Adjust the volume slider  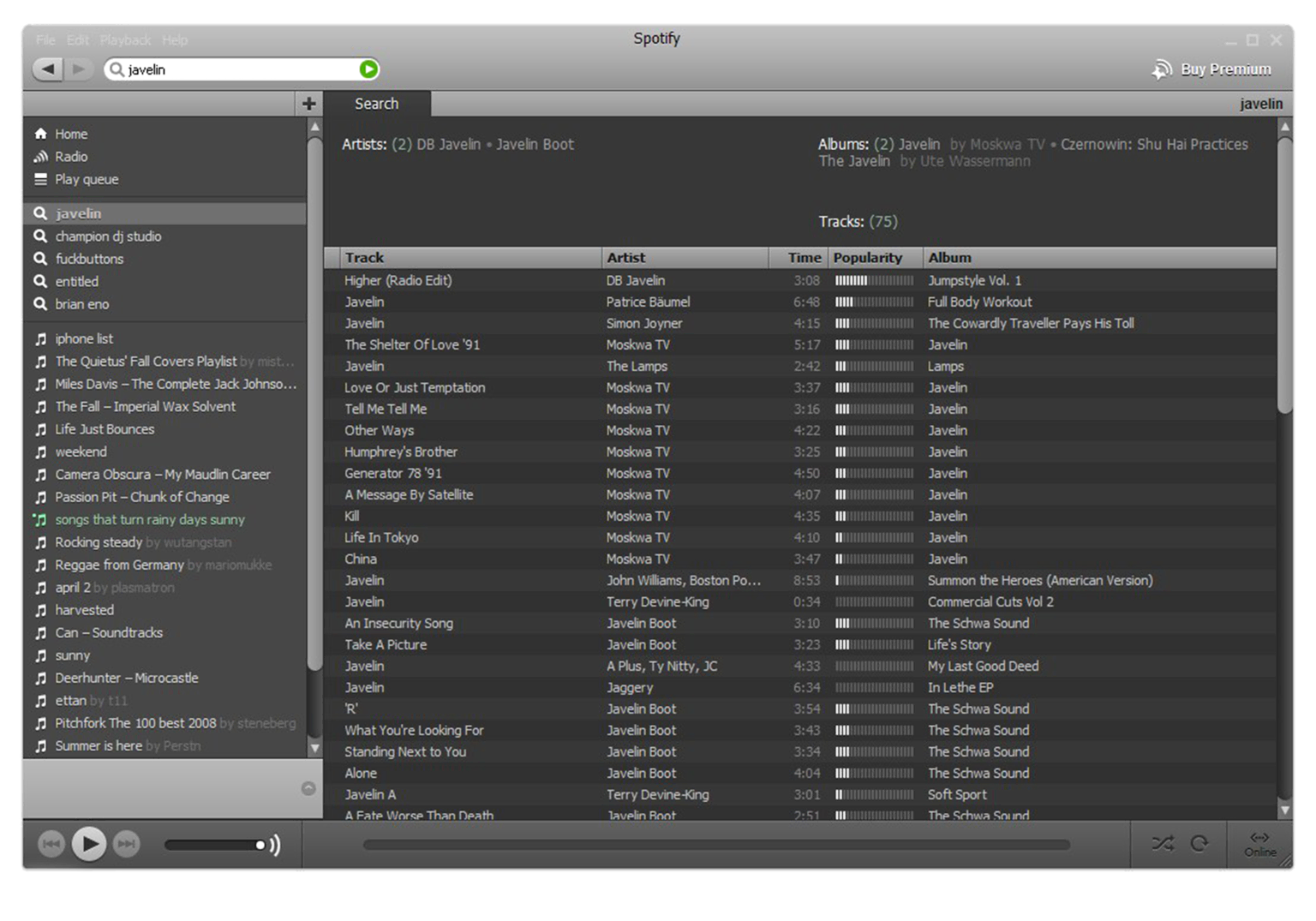[x=215, y=845]
